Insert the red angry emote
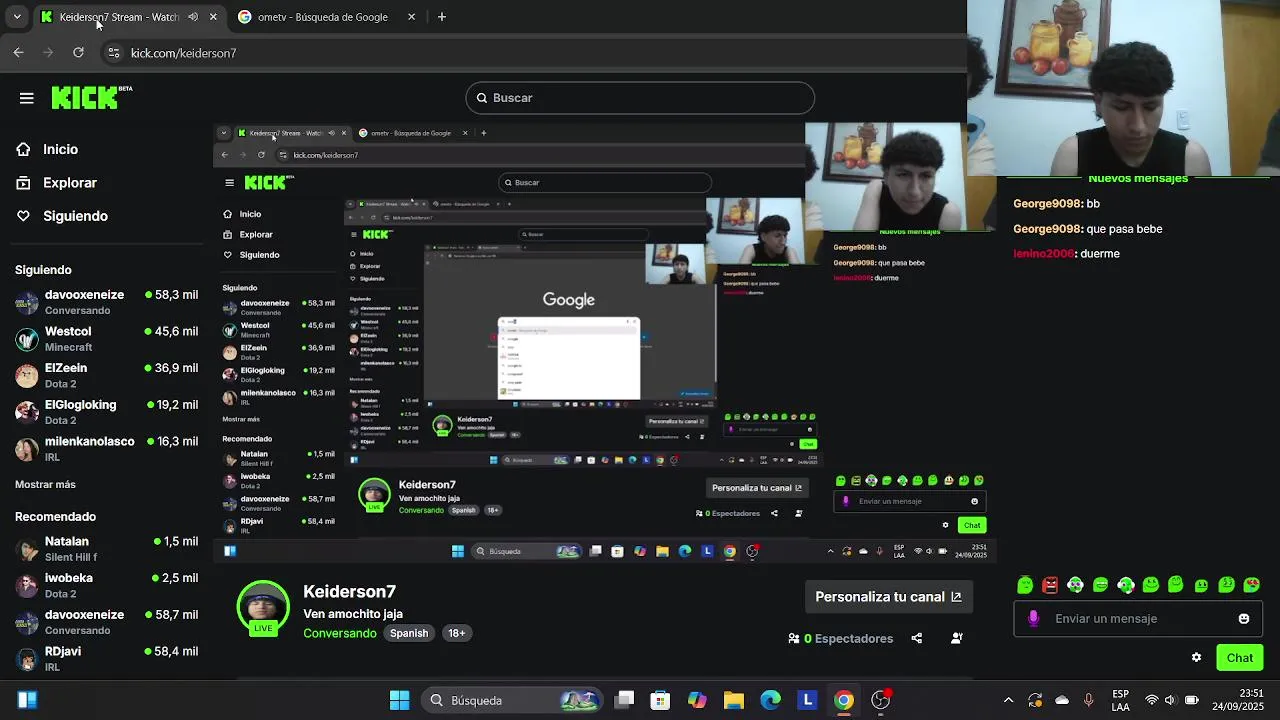The image size is (1280, 720). (x=1050, y=585)
